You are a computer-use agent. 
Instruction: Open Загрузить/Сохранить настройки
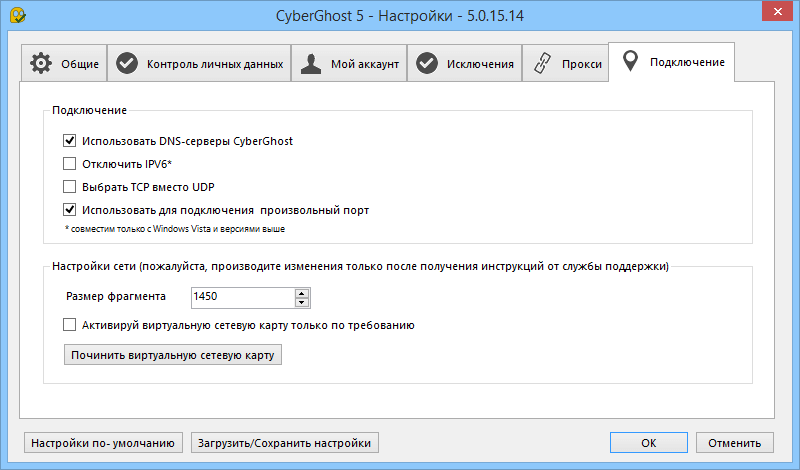click(x=285, y=442)
